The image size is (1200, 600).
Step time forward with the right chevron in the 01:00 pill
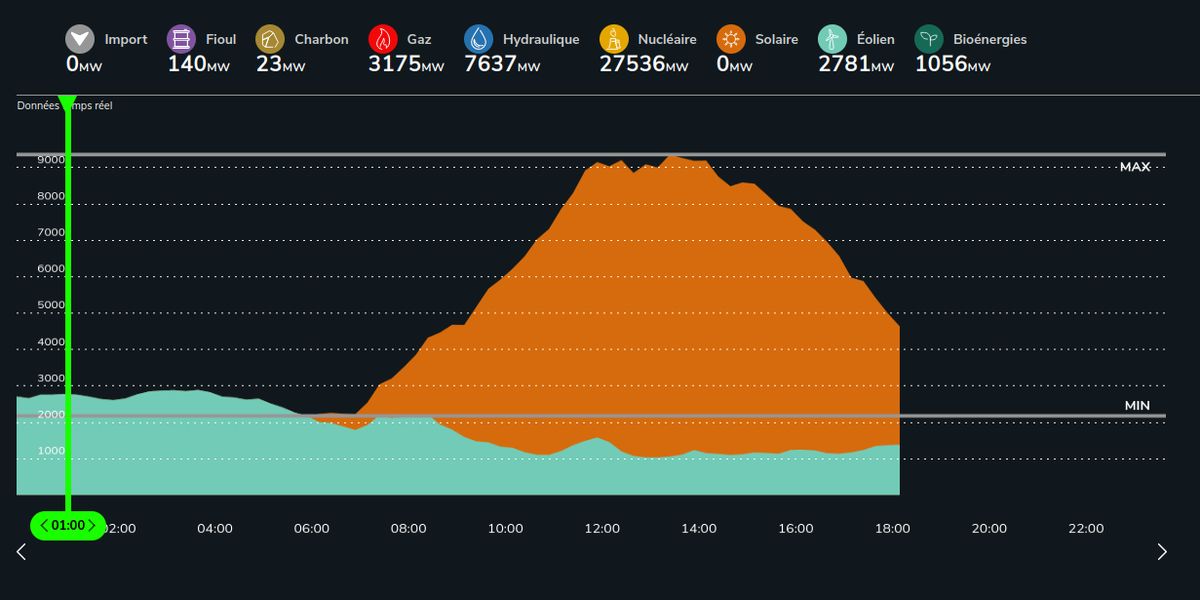click(92, 525)
